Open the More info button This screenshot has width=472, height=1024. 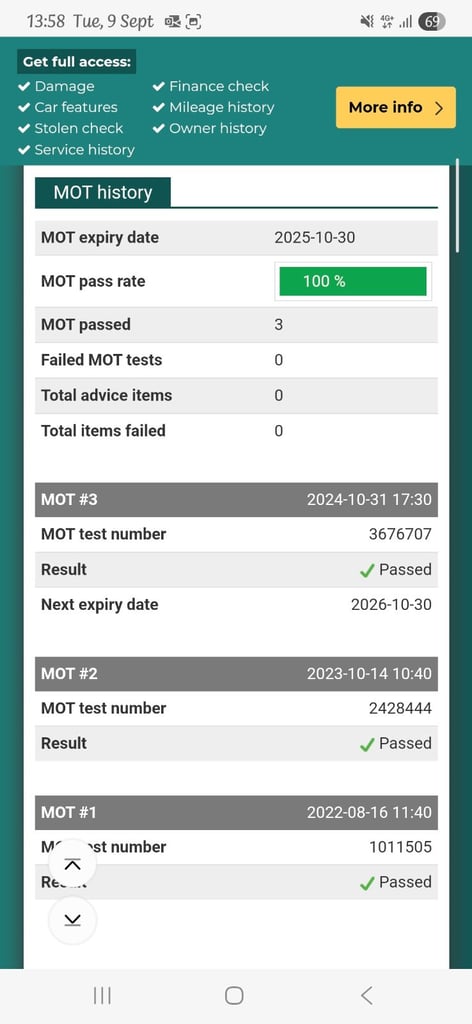[x=396, y=107]
